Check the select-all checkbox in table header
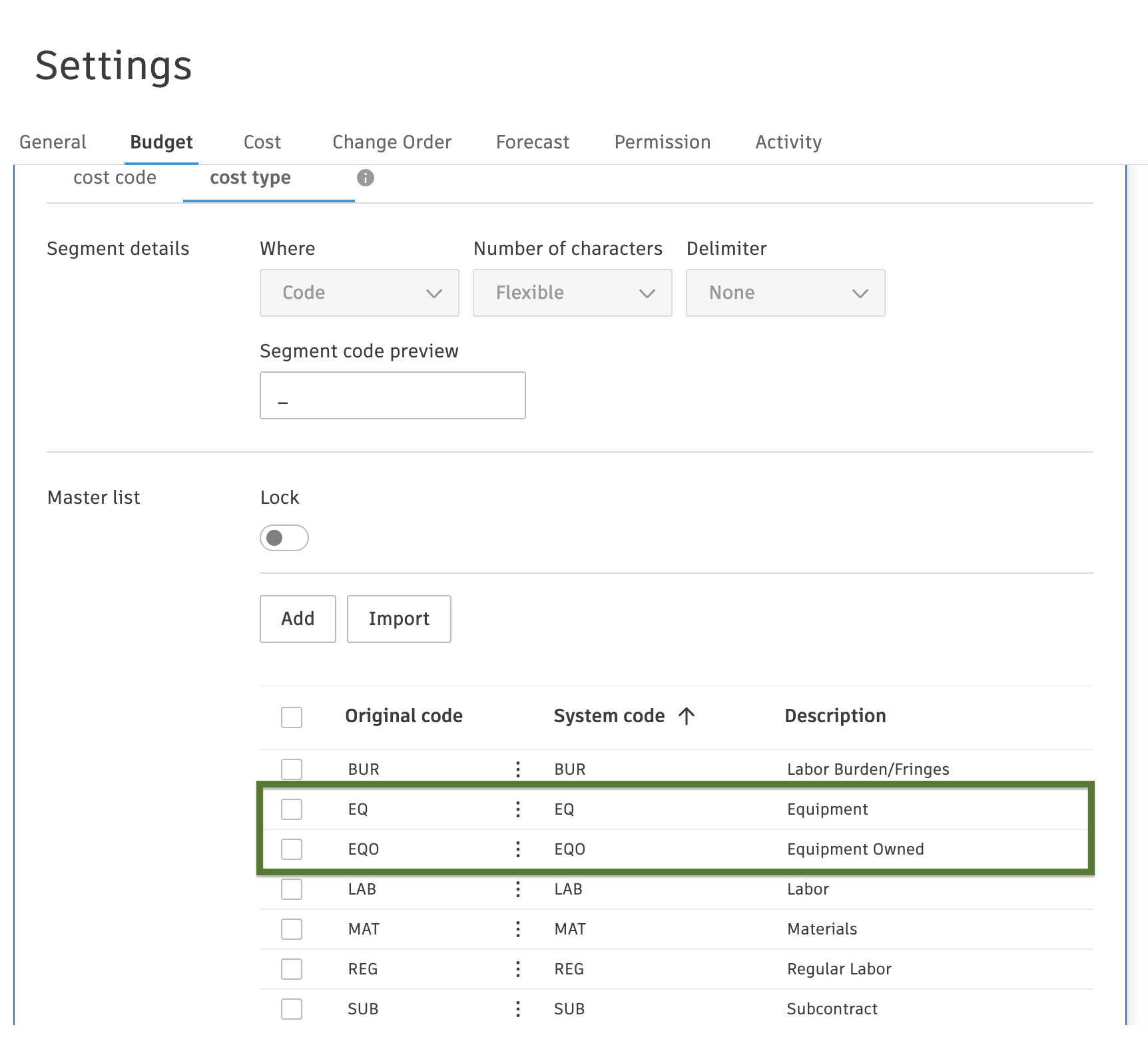The height and width of the screenshot is (1037, 1148). point(292,718)
